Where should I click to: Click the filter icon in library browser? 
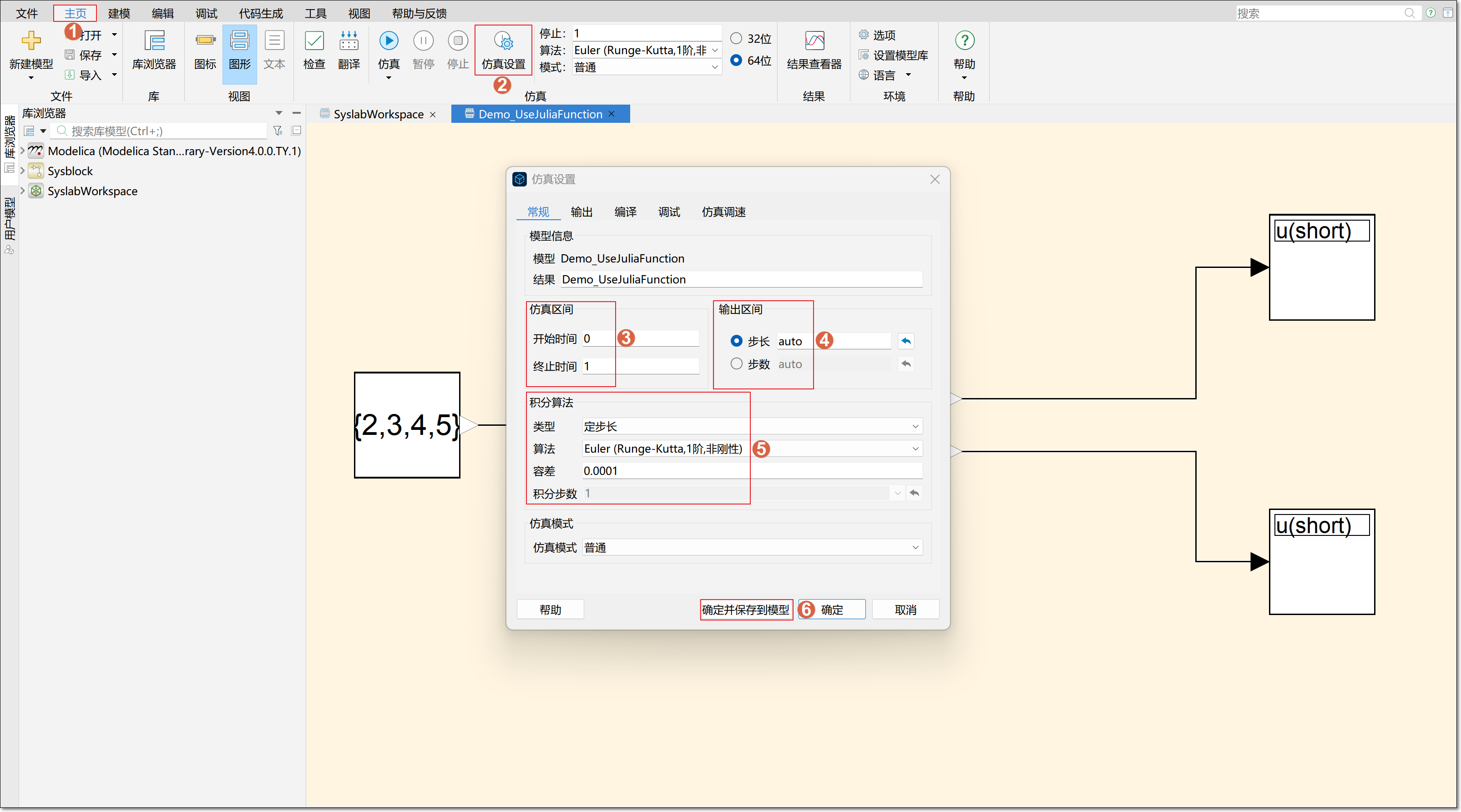(x=278, y=131)
